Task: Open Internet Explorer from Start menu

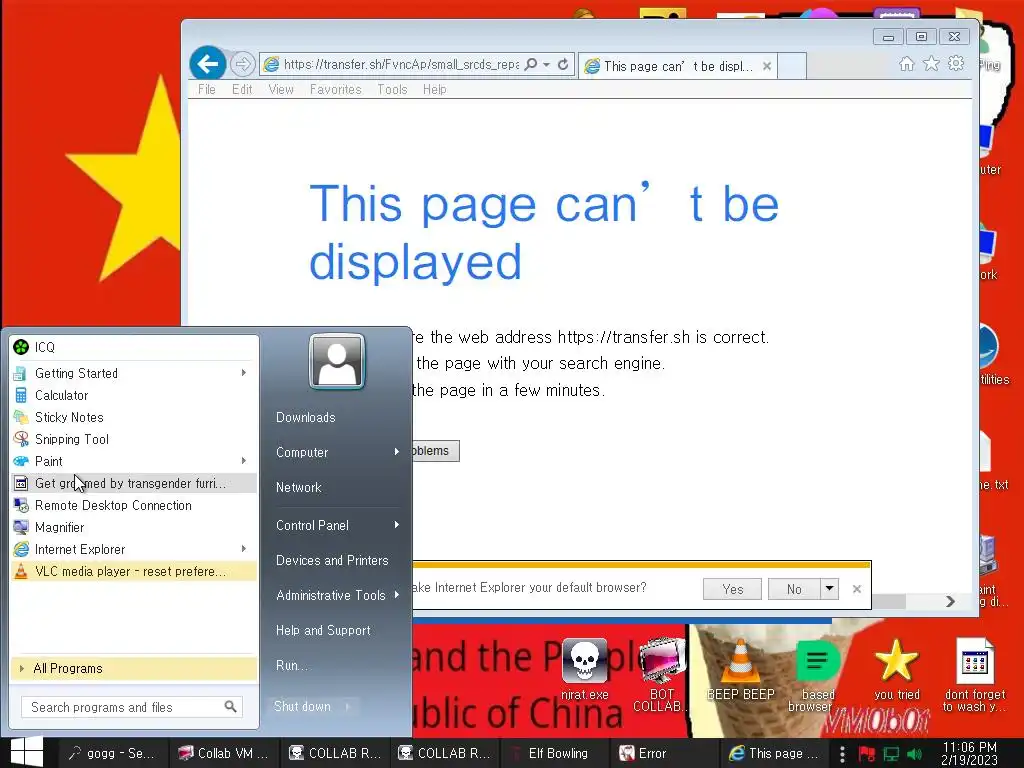Action: pyautogui.click(x=134, y=549)
